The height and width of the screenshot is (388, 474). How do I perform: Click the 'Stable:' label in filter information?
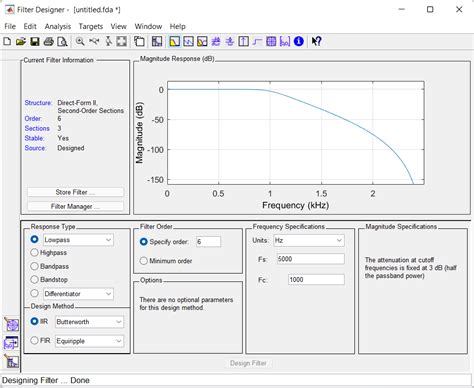click(x=34, y=138)
